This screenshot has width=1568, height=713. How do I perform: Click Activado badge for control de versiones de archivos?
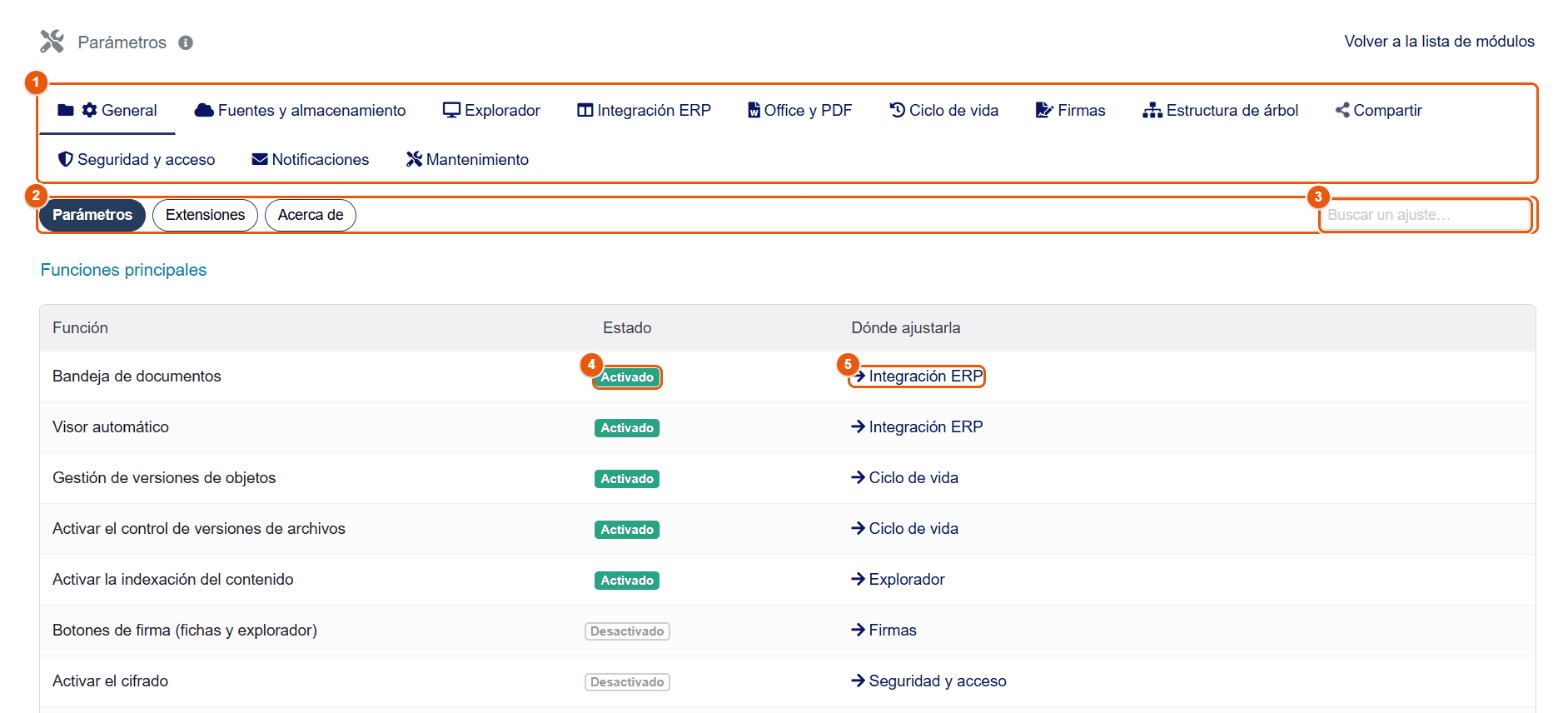click(627, 529)
